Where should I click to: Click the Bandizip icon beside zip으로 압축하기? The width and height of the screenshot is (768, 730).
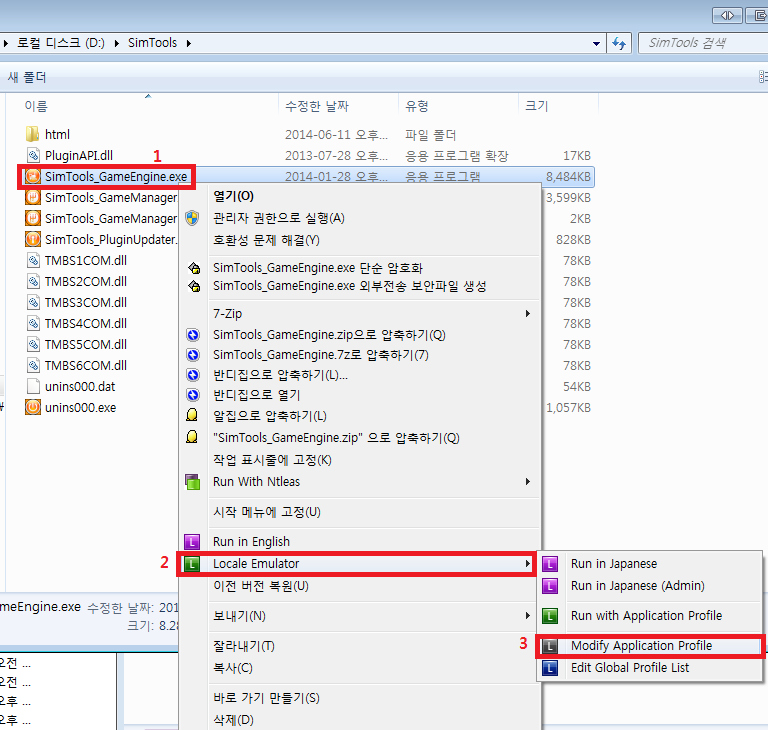tap(193, 335)
